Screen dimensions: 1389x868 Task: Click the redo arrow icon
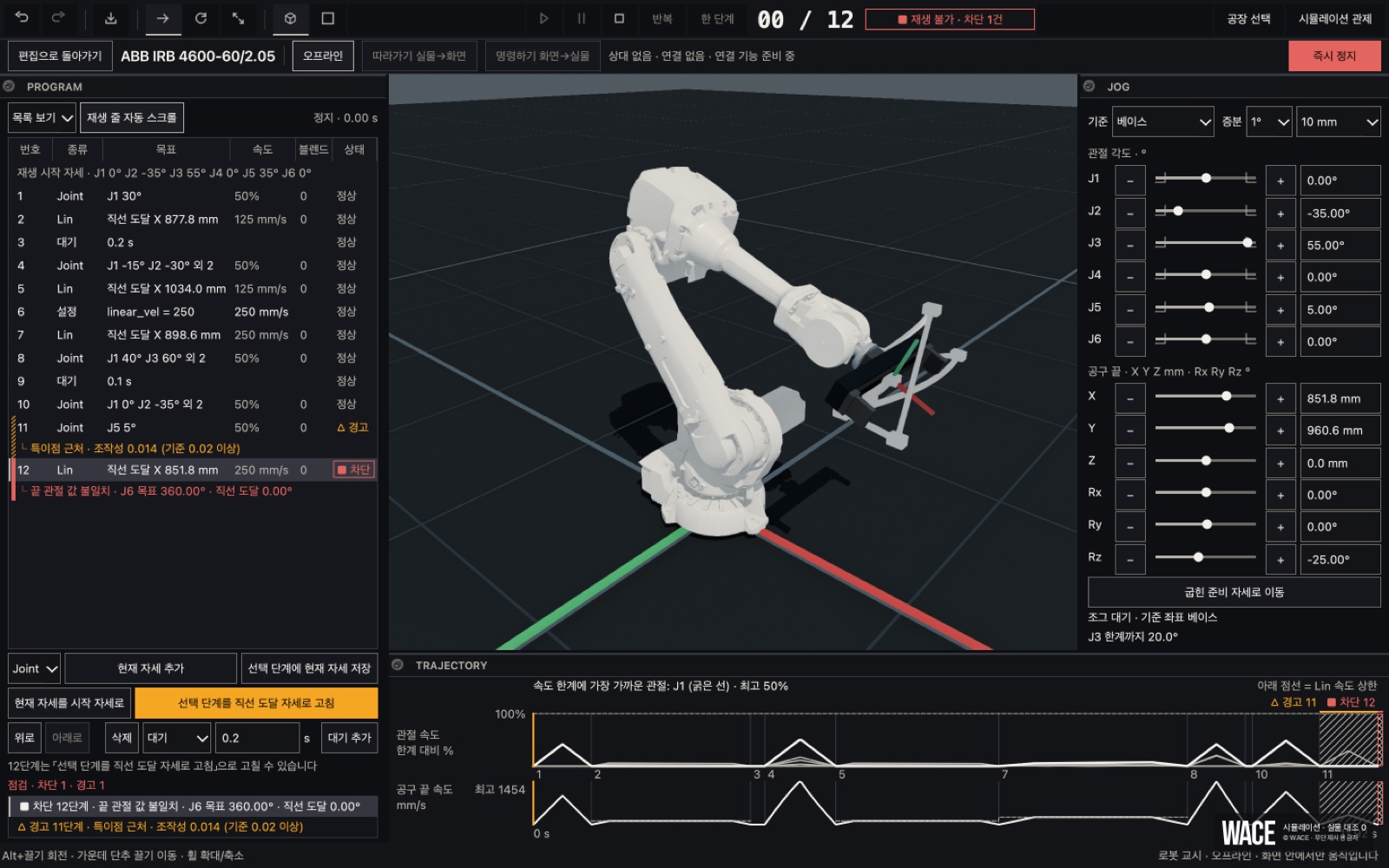tap(58, 18)
